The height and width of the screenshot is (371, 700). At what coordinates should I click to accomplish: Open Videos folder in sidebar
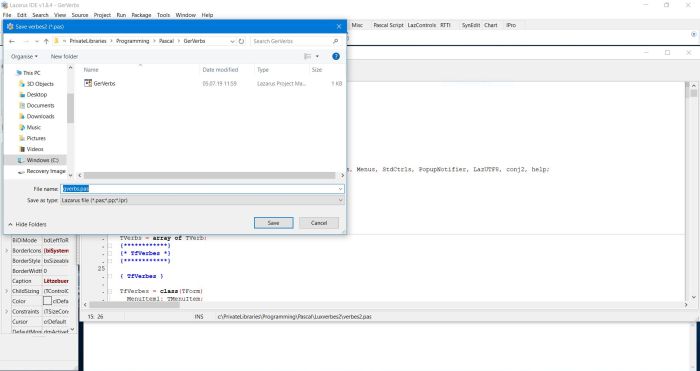click(35, 149)
